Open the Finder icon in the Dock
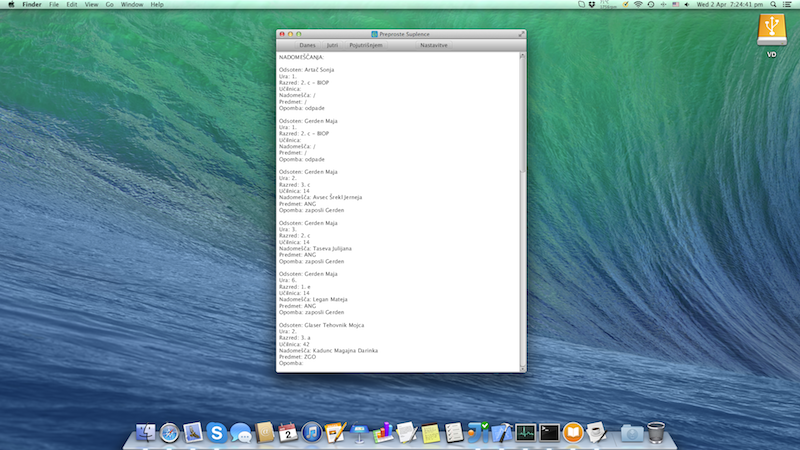Image resolution: width=800 pixels, height=450 pixels. 145,432
